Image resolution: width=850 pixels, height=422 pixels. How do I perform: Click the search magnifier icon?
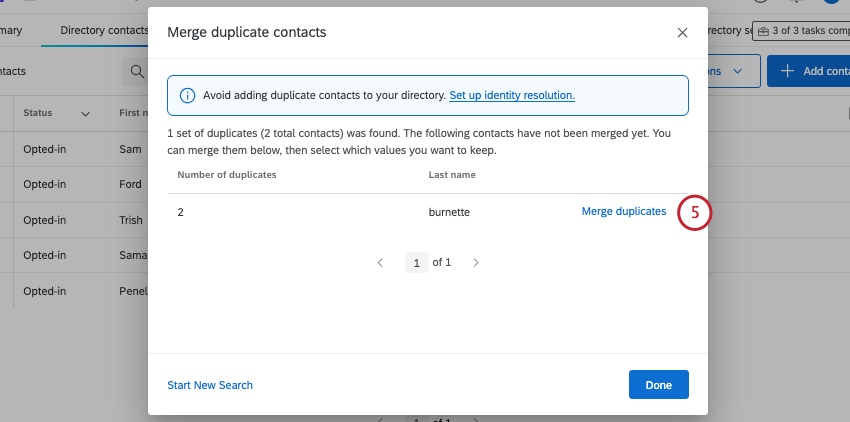pos(136,72)
